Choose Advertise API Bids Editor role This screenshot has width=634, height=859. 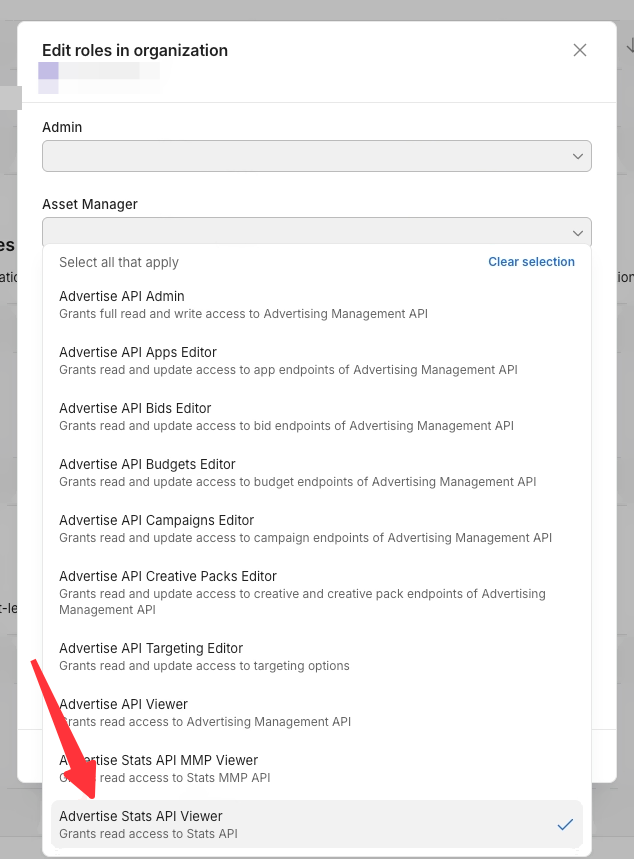coord(317,416)
